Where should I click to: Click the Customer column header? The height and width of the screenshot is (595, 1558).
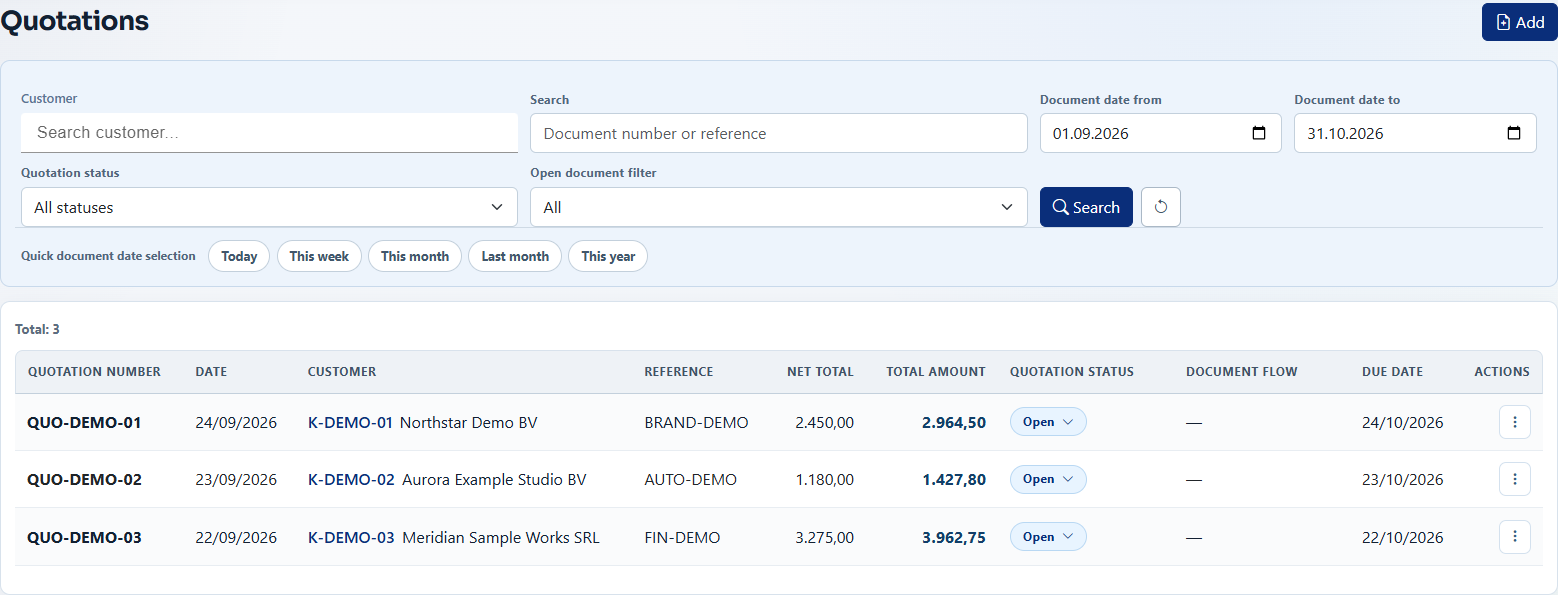pyautogui.click(x=342, y=372)
